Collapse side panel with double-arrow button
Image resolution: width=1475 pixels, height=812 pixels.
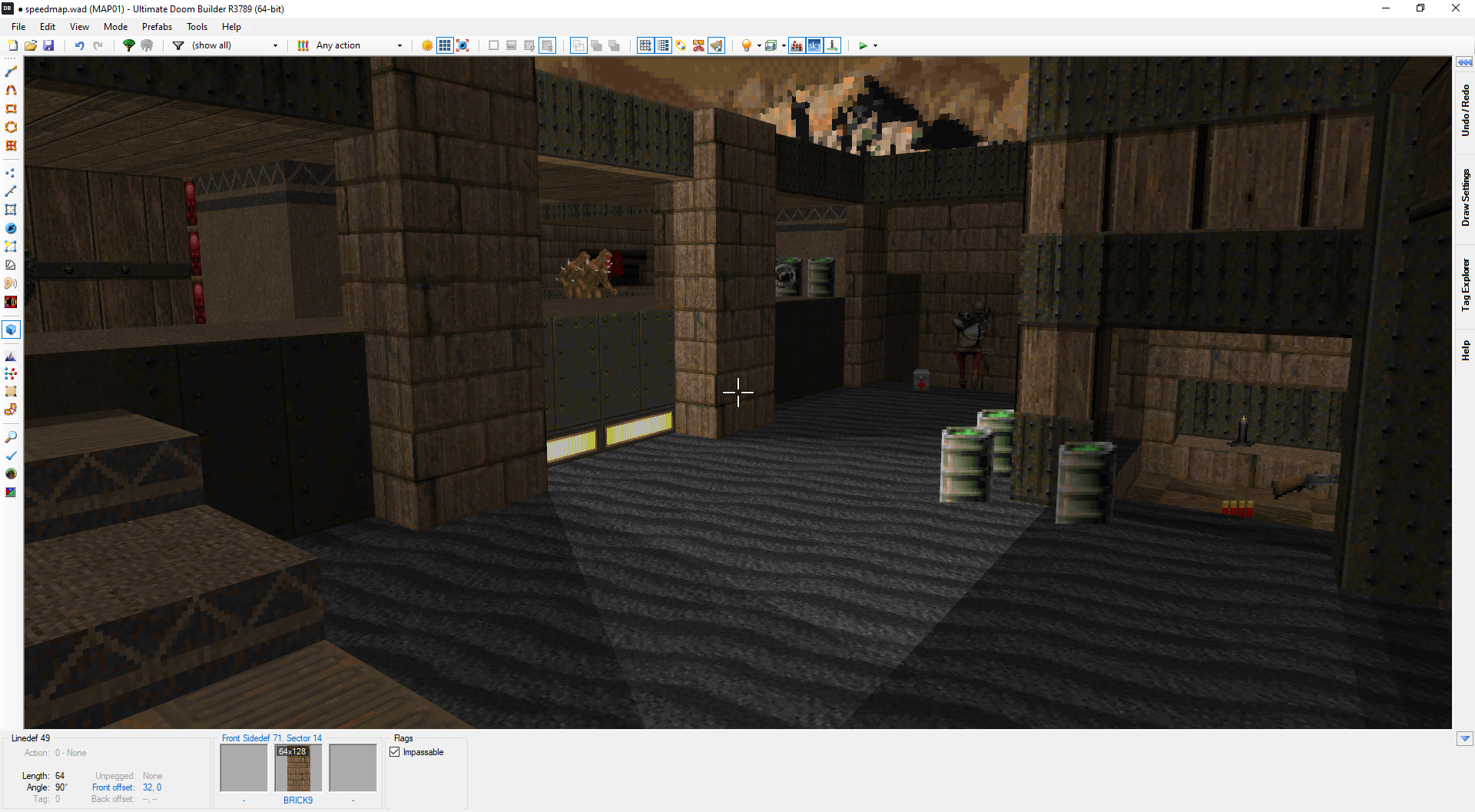pos(1465,61)
